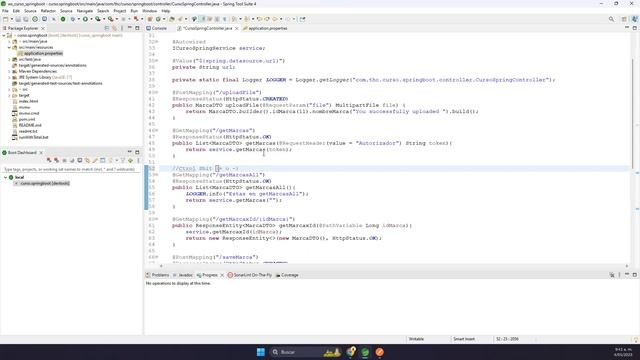Click the Save icon in the toolbar
This screenshot has width=640, height=360.
pyautogui.click(x=18, y=19)
